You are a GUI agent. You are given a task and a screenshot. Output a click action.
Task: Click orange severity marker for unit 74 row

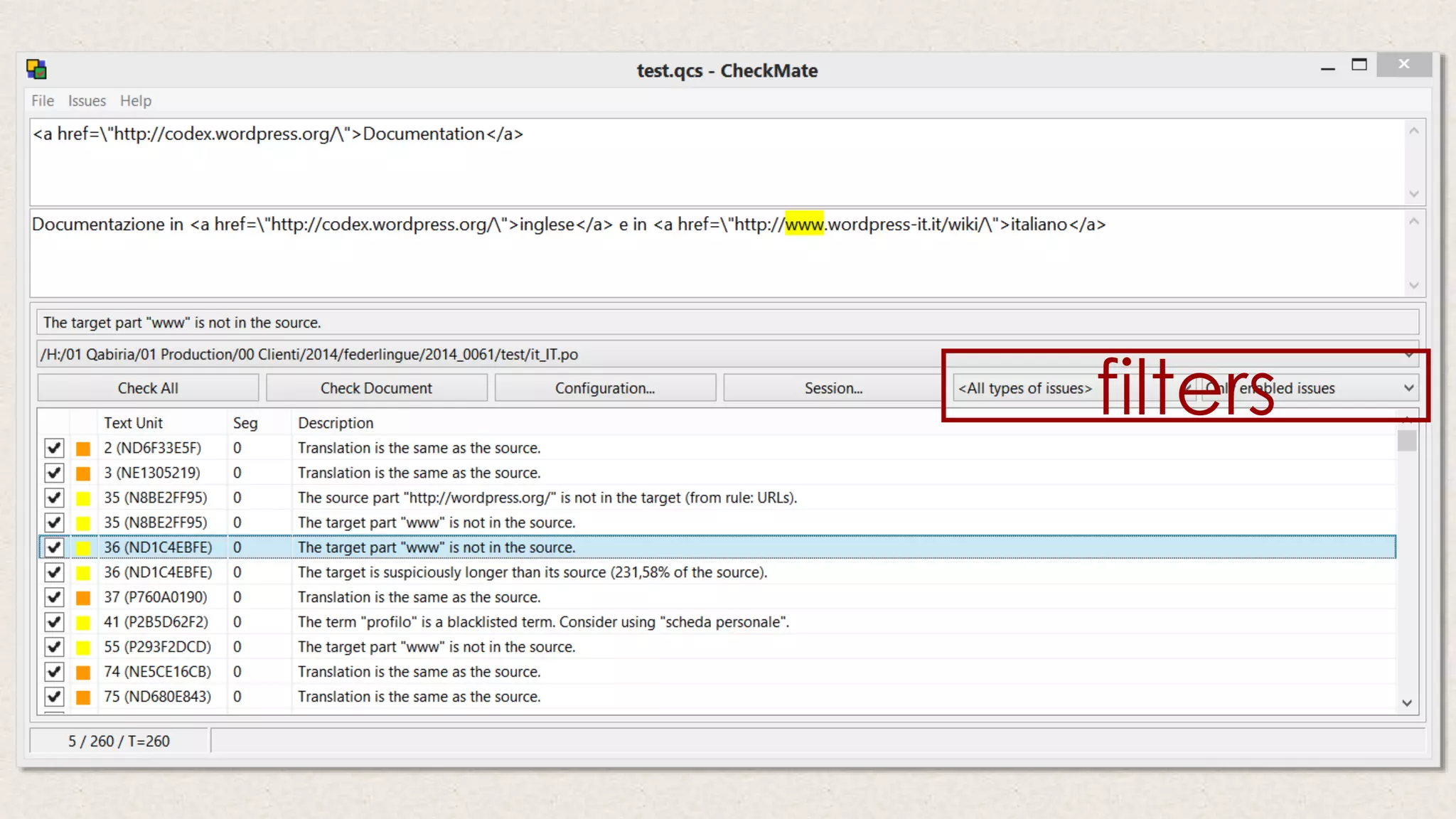click(83, 673)
